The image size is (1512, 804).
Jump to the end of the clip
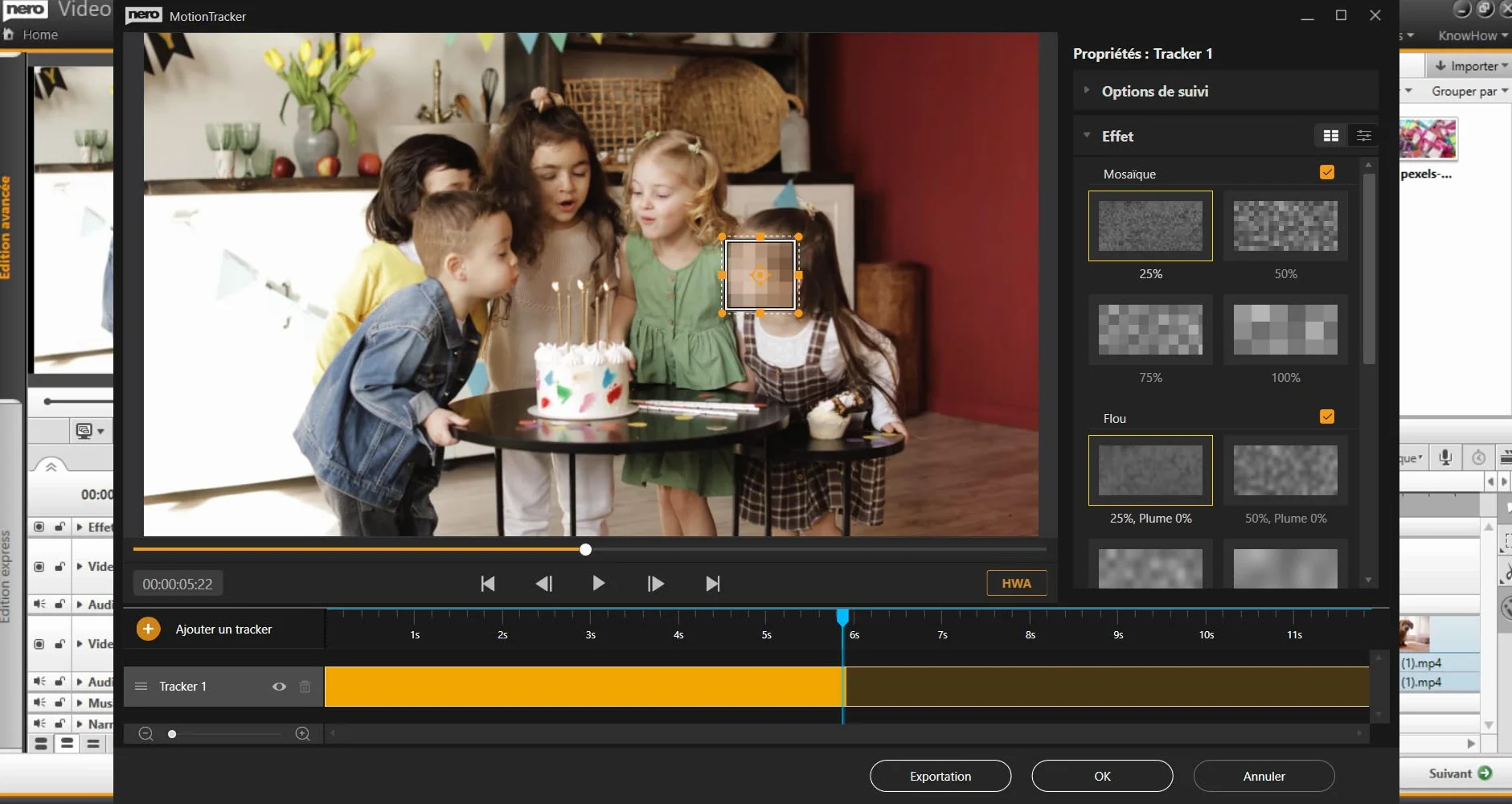(x=713, y=584)
